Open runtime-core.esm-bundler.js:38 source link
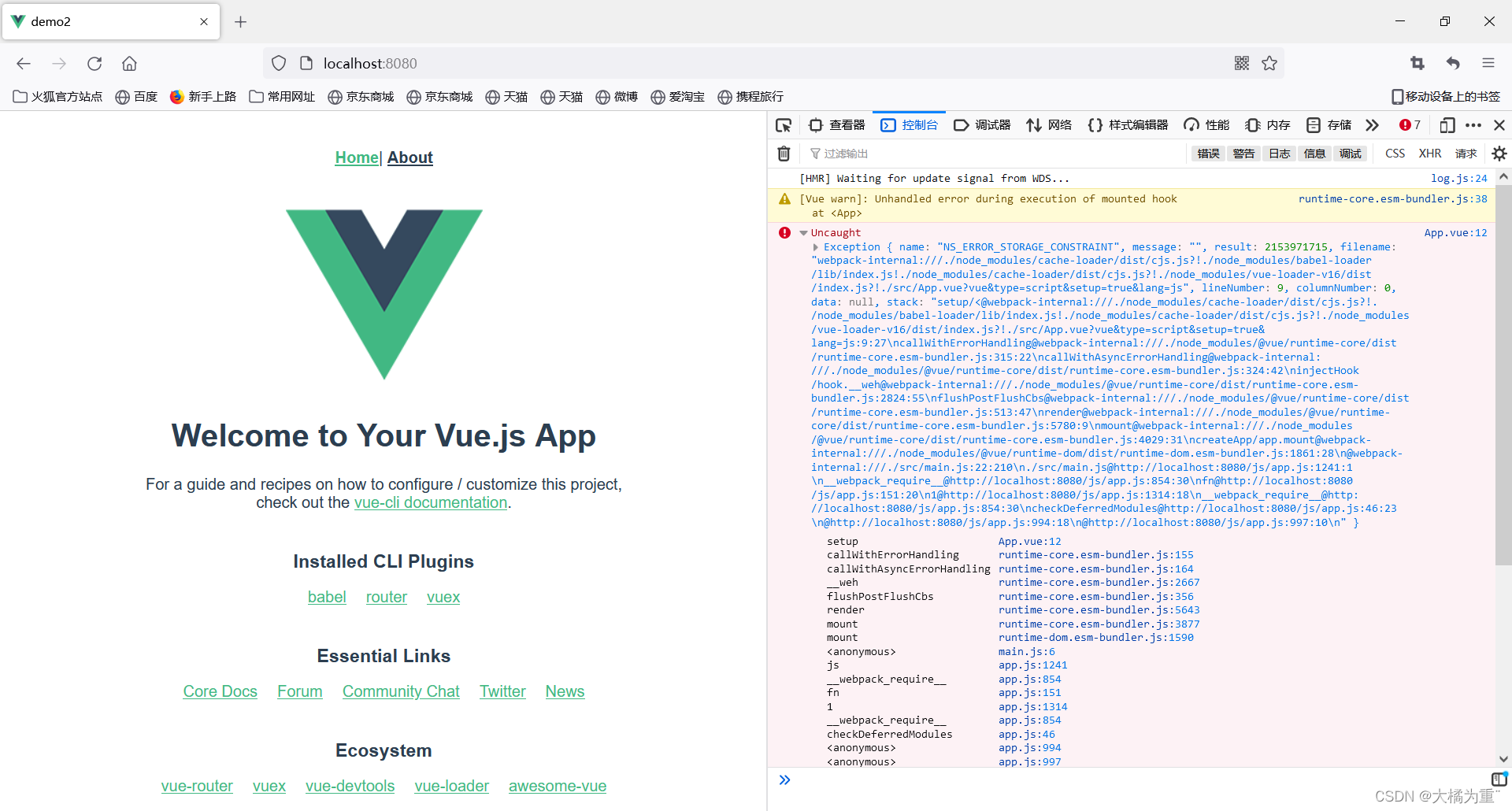This screenshot has width=1512, height=811. coord(1392,199)
